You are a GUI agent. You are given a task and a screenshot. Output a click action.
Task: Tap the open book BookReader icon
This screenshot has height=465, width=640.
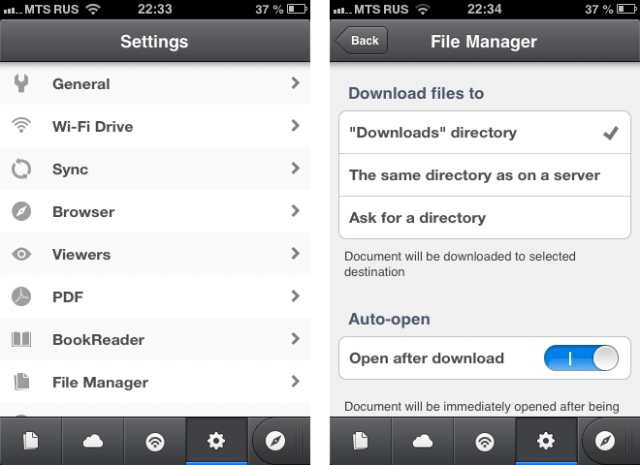click(21, 339)
